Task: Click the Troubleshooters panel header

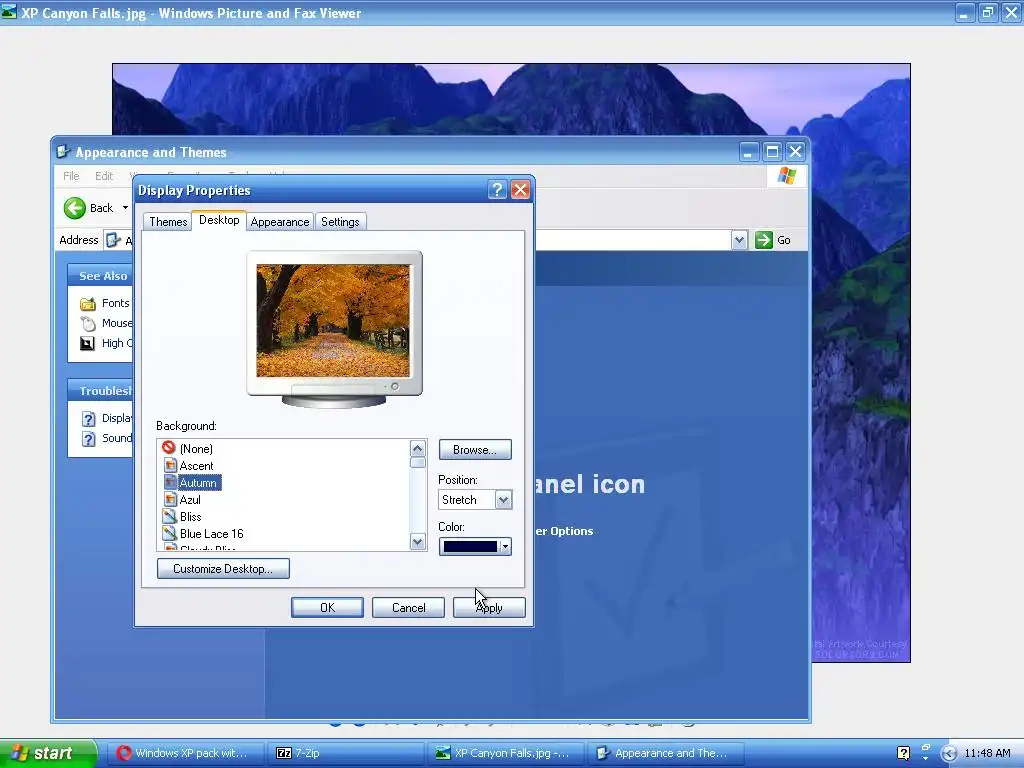Action: pos(100,391)
